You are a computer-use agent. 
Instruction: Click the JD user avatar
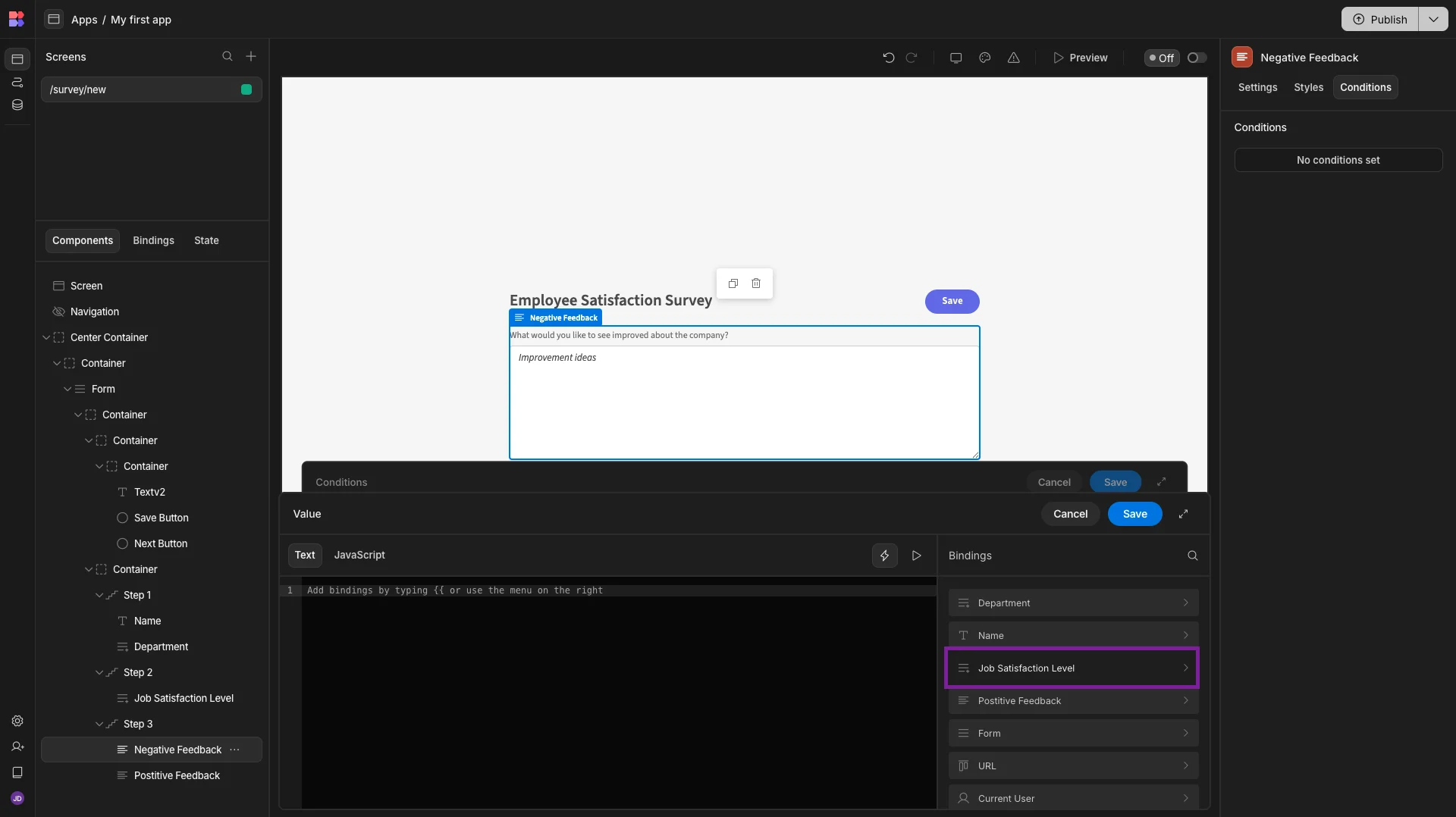[x=17, y=798]
